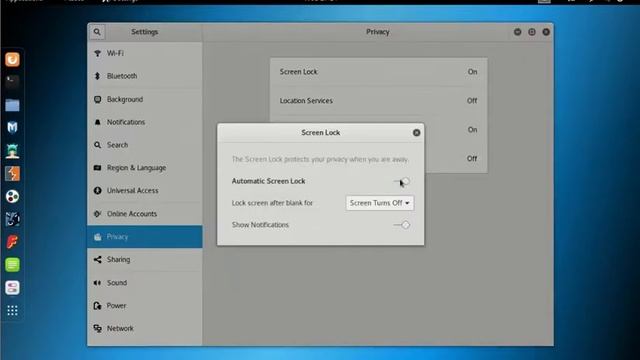The width and height of the screenshot is (640, 360).
Task: Minimize the Settings window
Action: coord(518,32)
